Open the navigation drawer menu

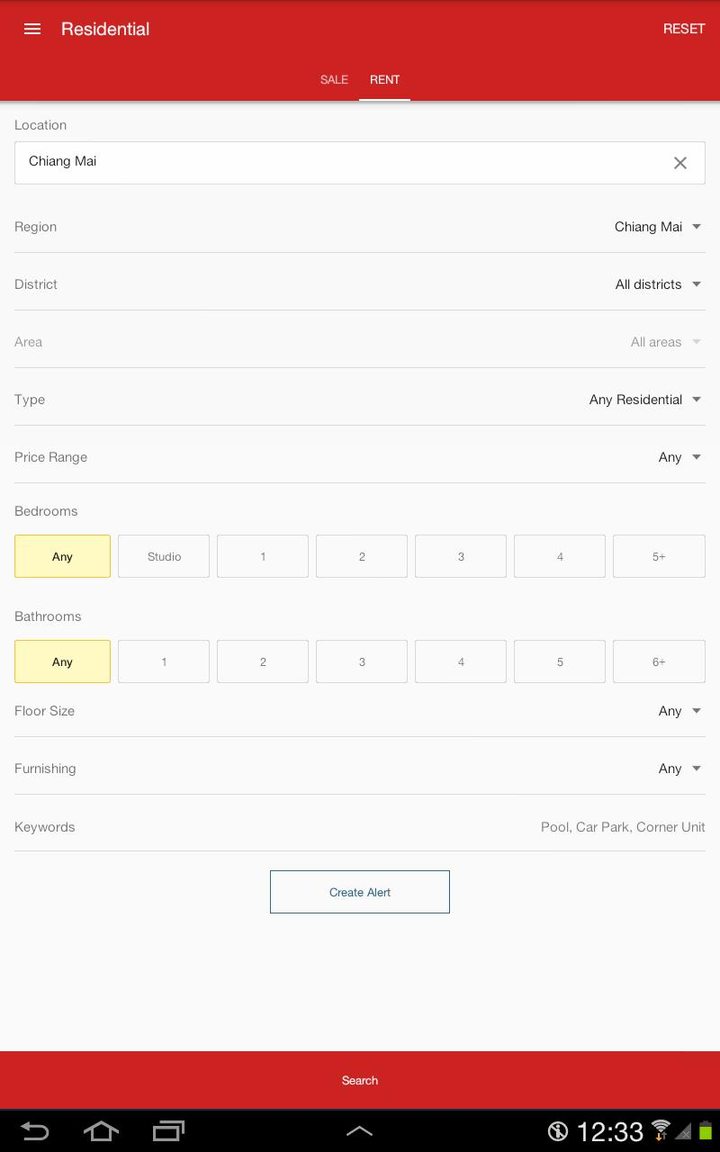(32, 29)
